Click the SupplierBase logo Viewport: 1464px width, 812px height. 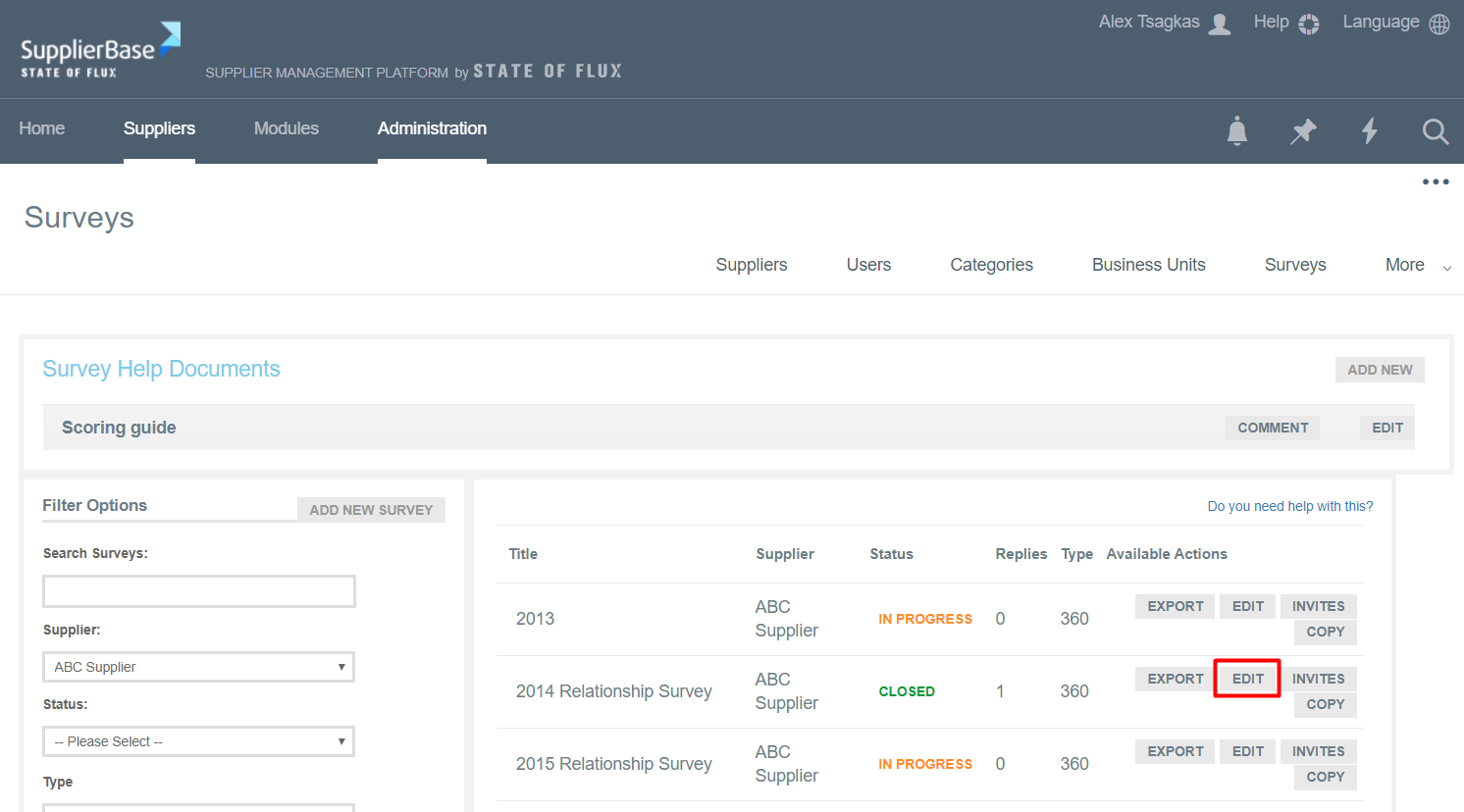pyautogui.click(x=100, y=50)
